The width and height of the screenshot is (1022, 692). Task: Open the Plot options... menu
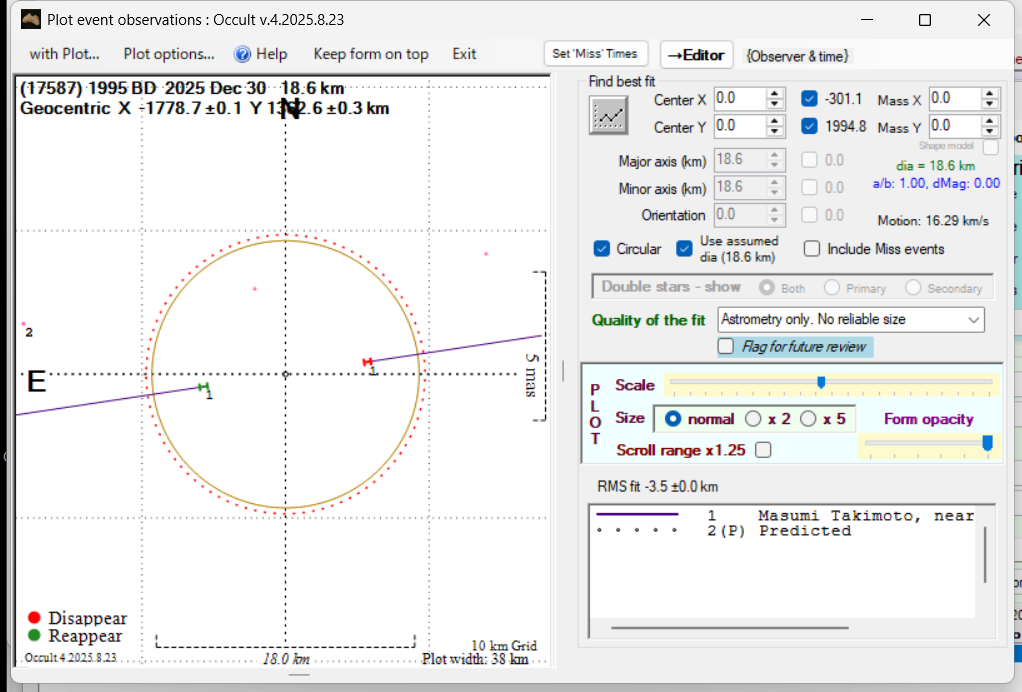tap(169, 54)
